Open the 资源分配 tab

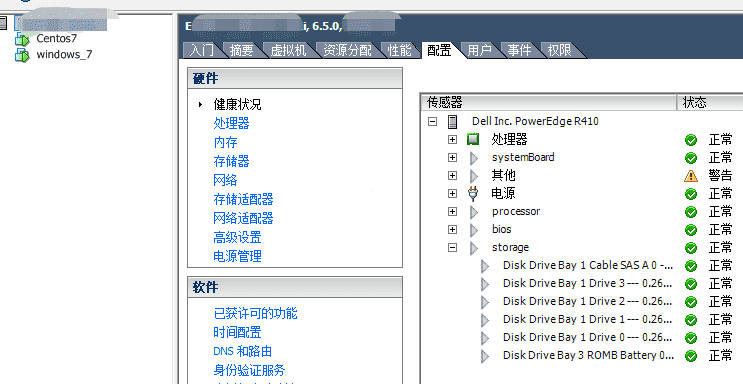click(x=348, y=50)
